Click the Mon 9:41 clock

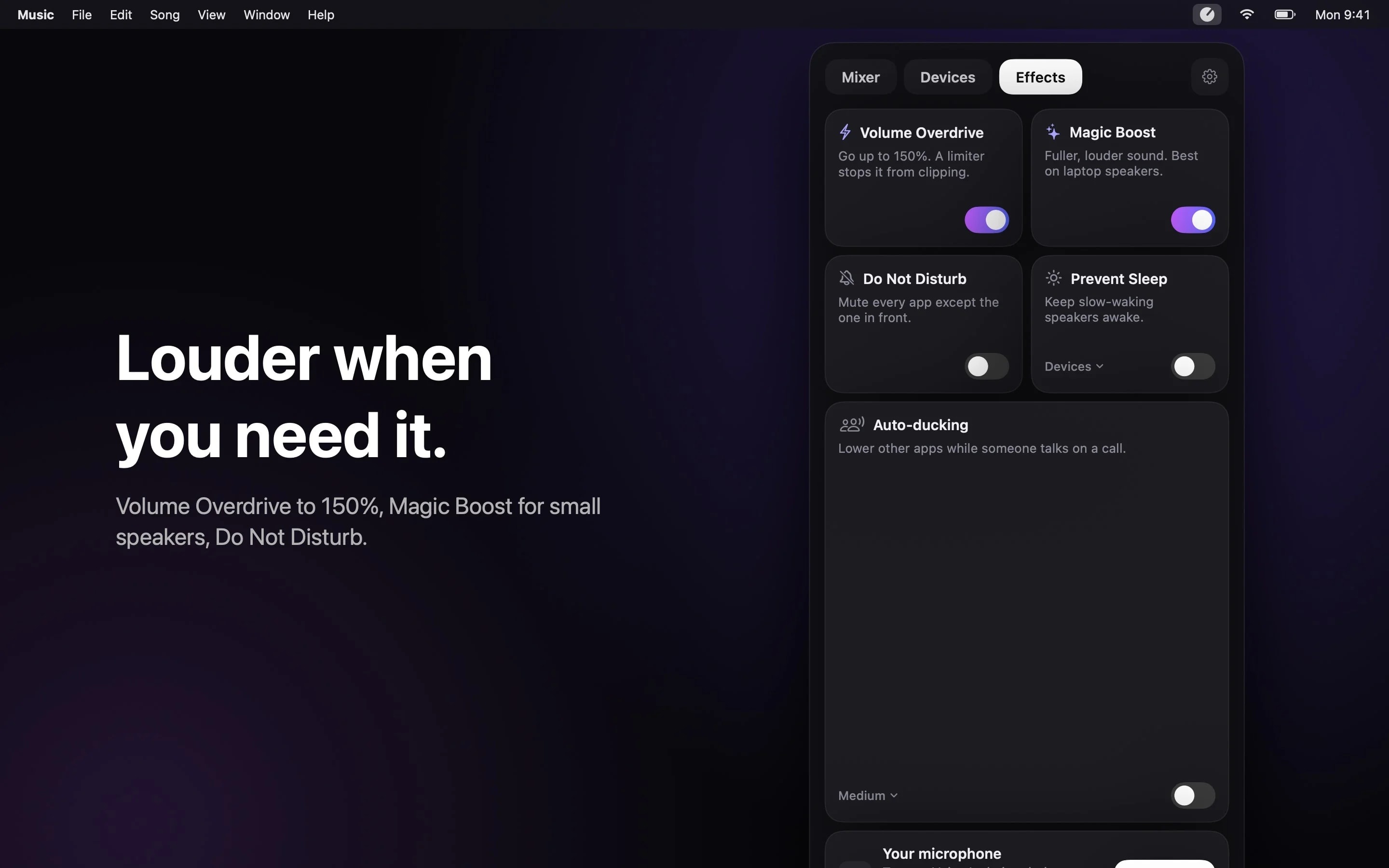(x=1342, y=15)
